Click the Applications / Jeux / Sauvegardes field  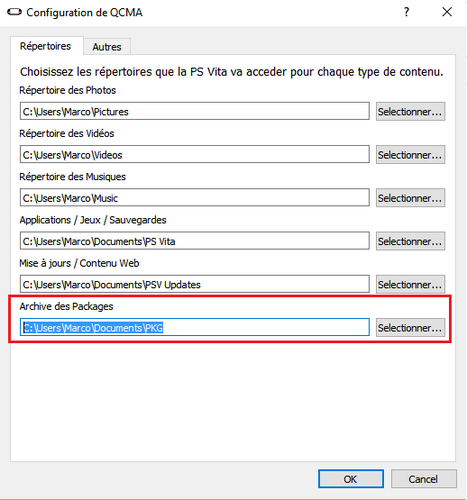[x=195, y=241]
